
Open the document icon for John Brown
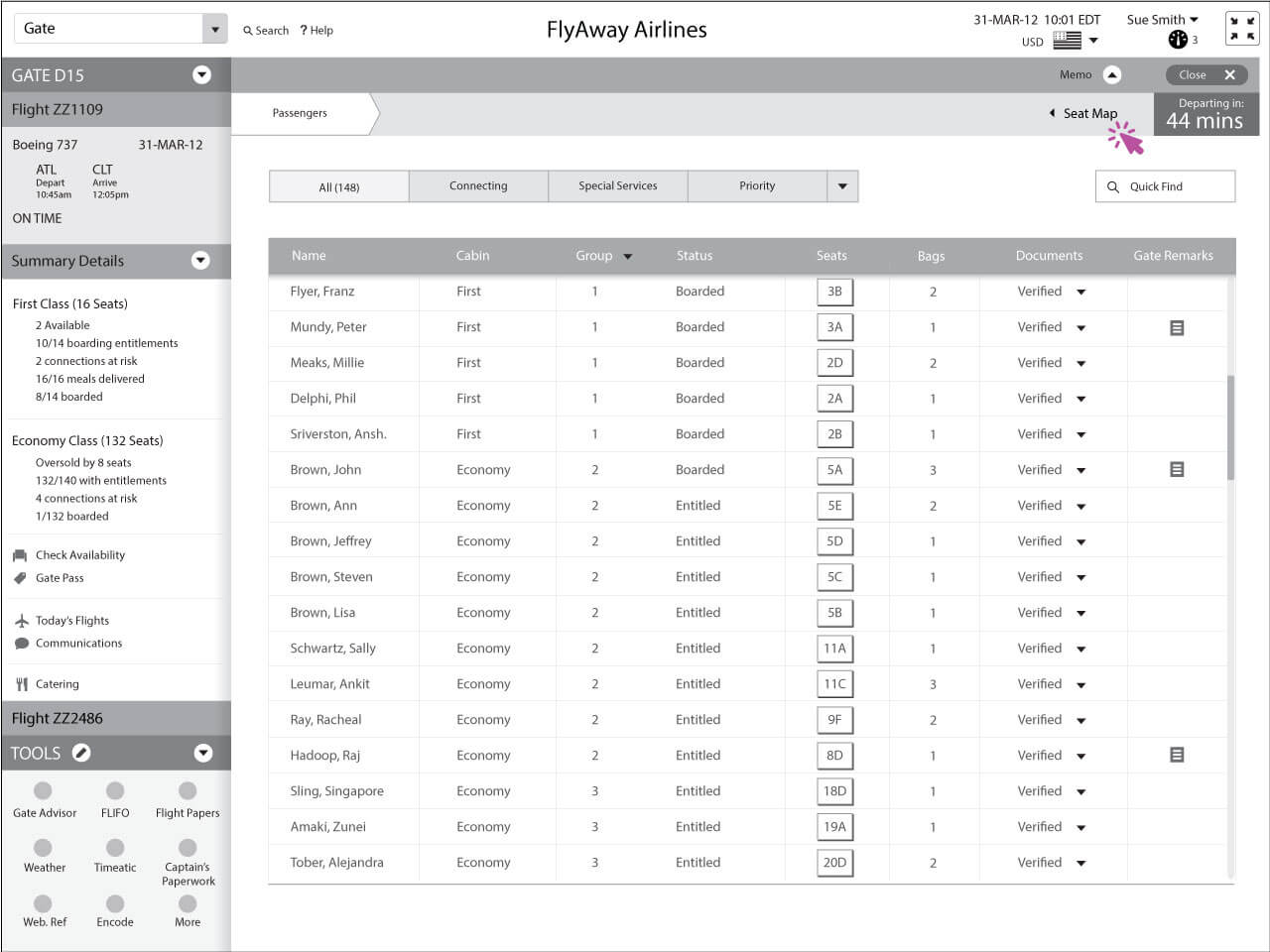click(1176, 469)
